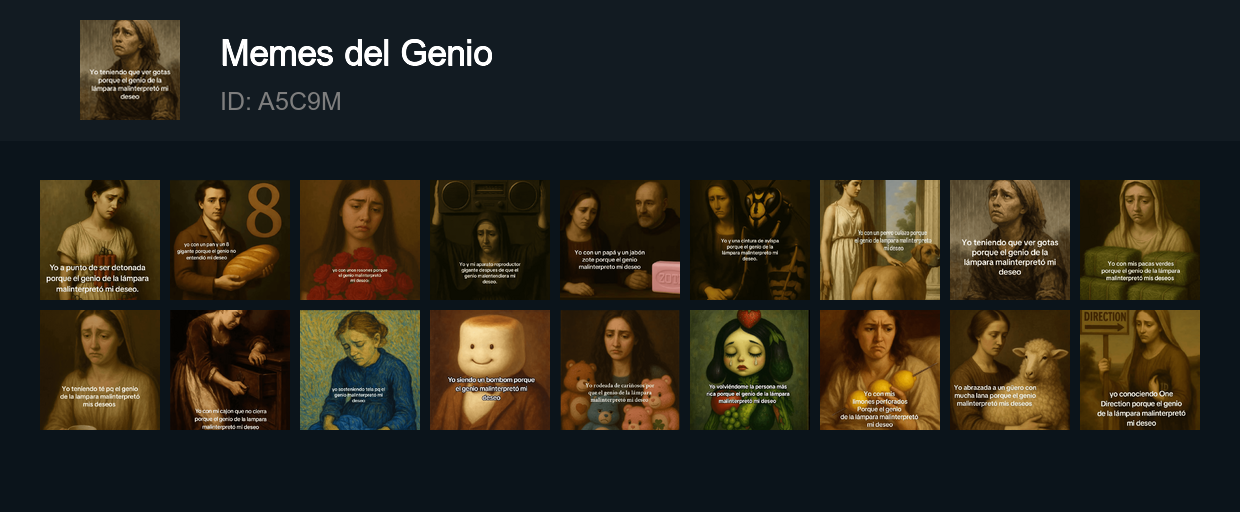Open the 'cajón que no cierra' meme
Image resolution: width=1240 pixels, height=512 pixels.
click(x=230, y=370)
